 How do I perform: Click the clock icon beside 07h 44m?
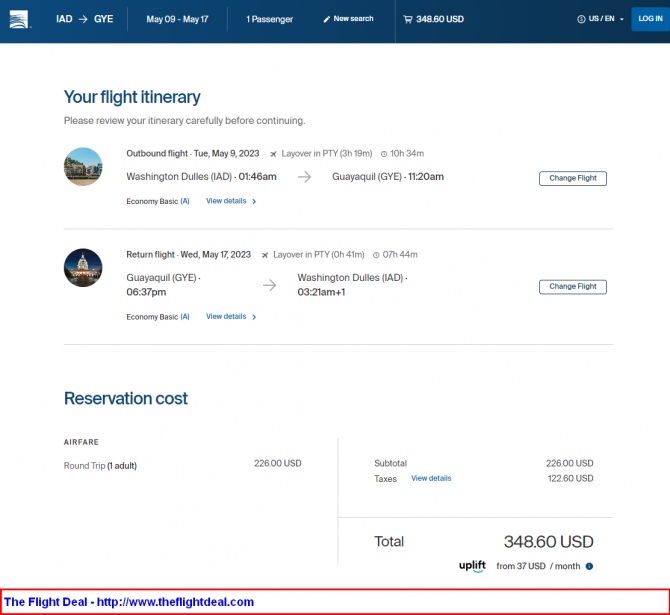(376, 255)
